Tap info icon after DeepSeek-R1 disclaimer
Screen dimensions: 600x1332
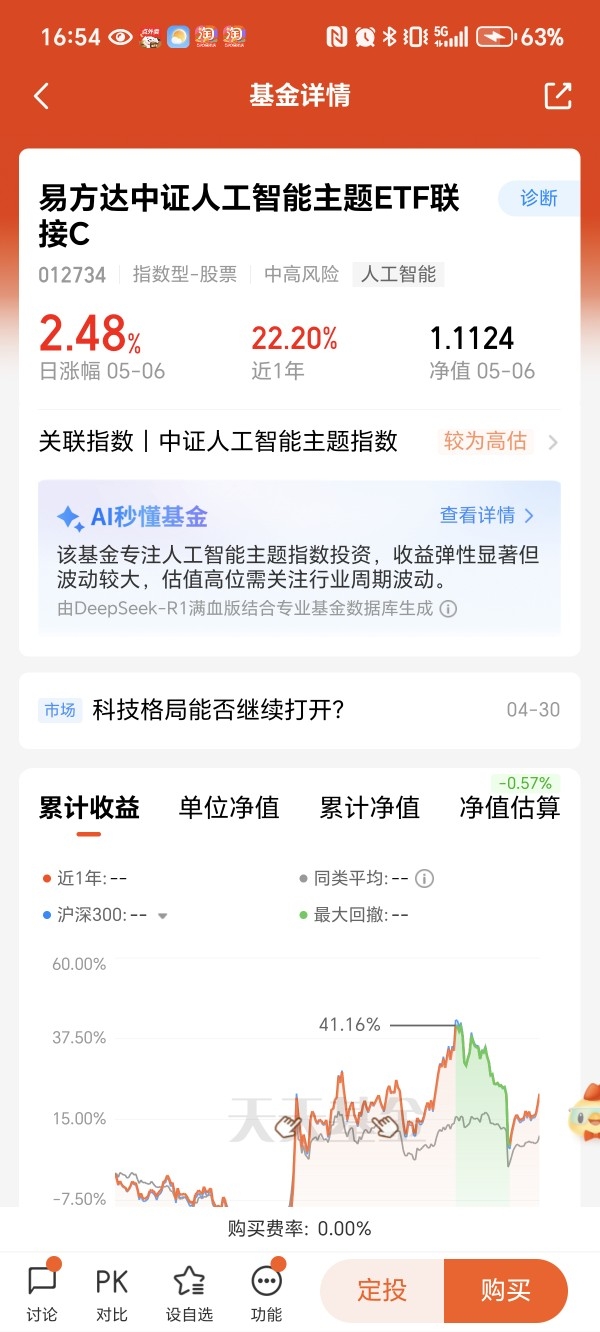pos(448,608)
